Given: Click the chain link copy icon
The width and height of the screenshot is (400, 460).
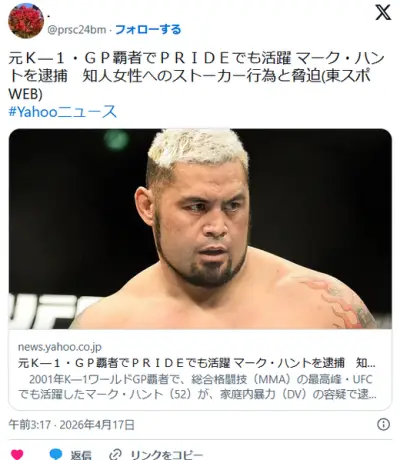Looking at the screenshot, I should coord(116,455).
